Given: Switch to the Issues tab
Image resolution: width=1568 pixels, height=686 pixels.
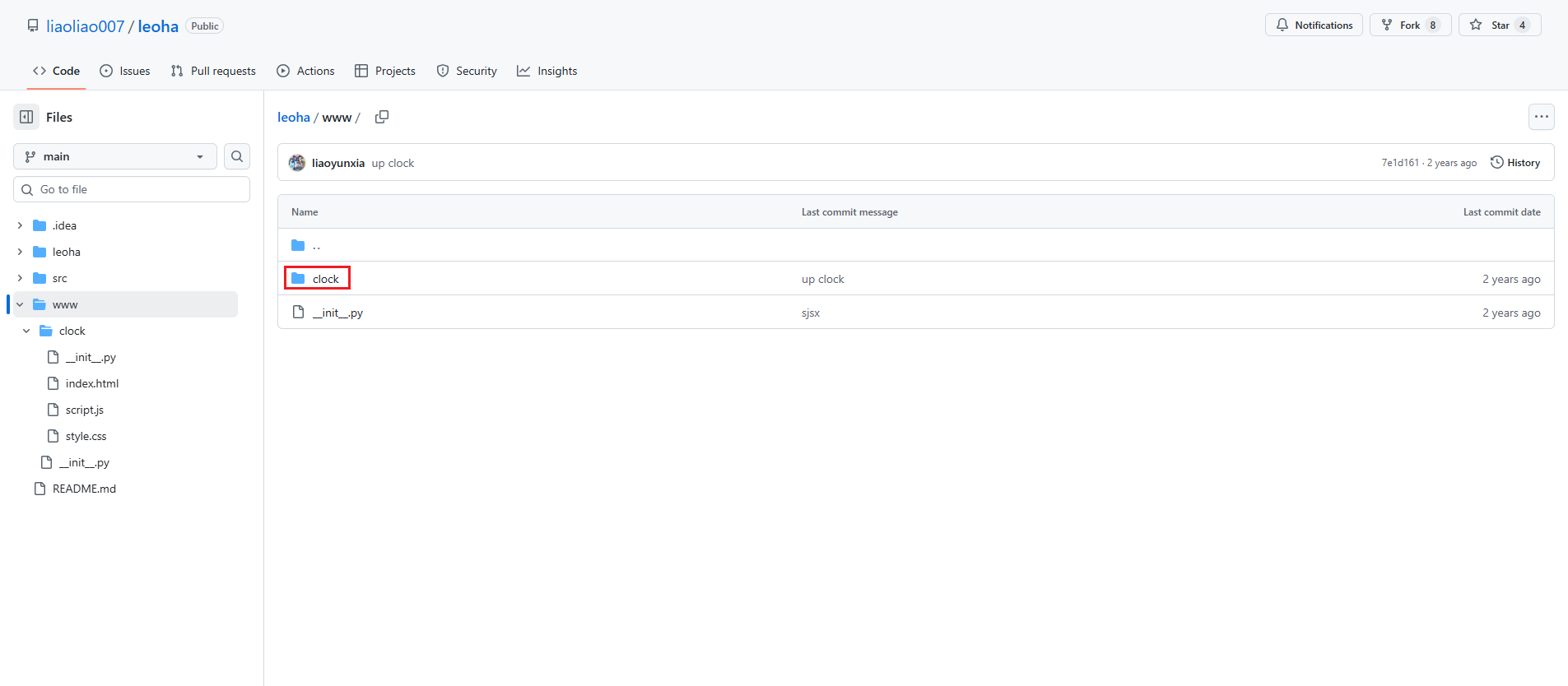Looking at the screenshot, I should (125, 71).
